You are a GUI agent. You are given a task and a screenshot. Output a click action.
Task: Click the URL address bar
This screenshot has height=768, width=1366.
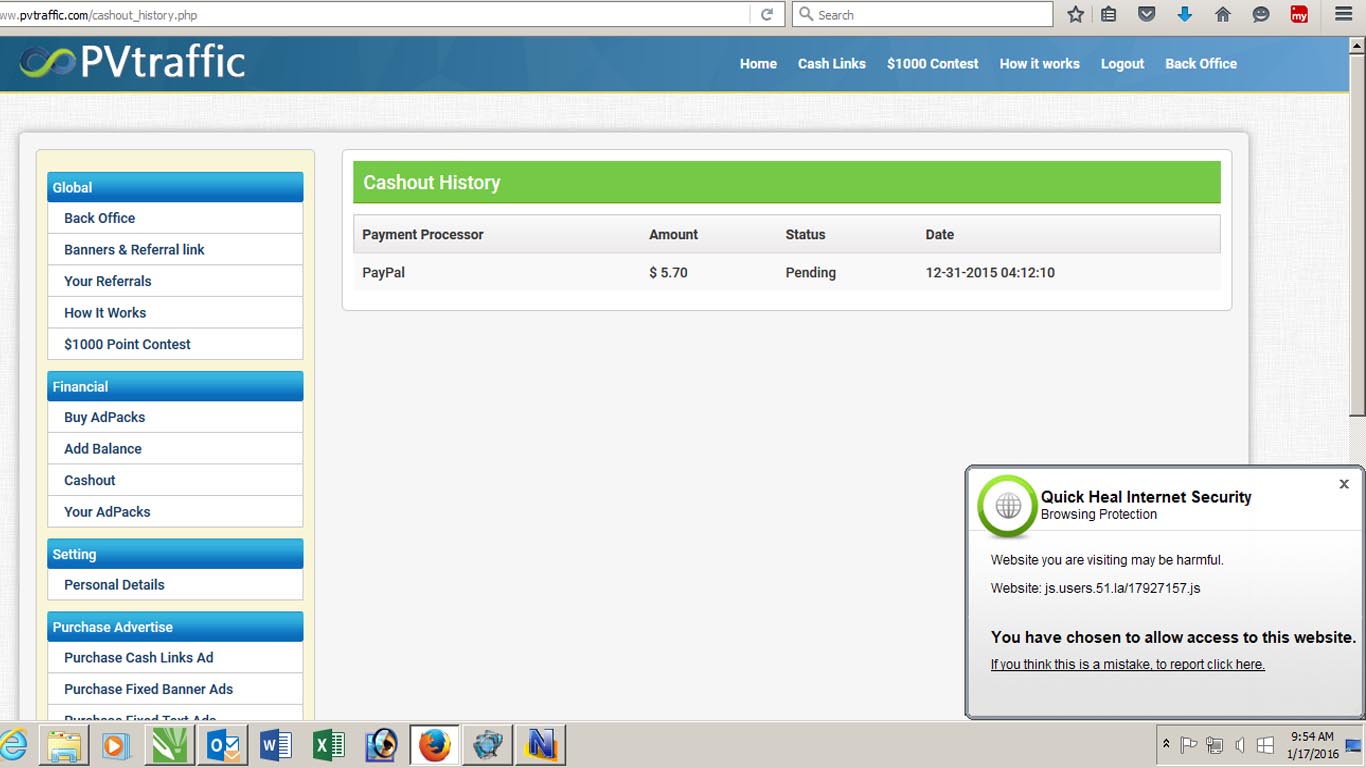click(375, 15)
